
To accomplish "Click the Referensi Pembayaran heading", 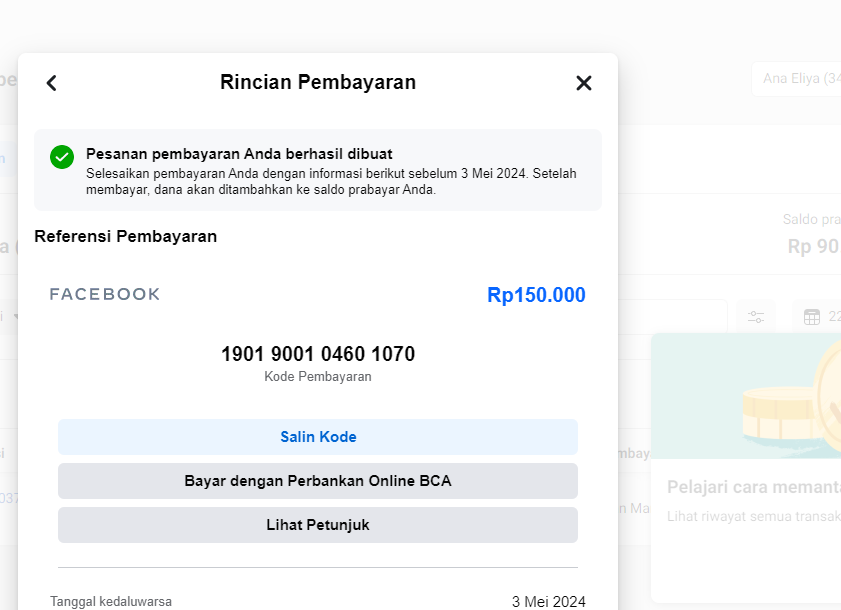I will (126, 237).
